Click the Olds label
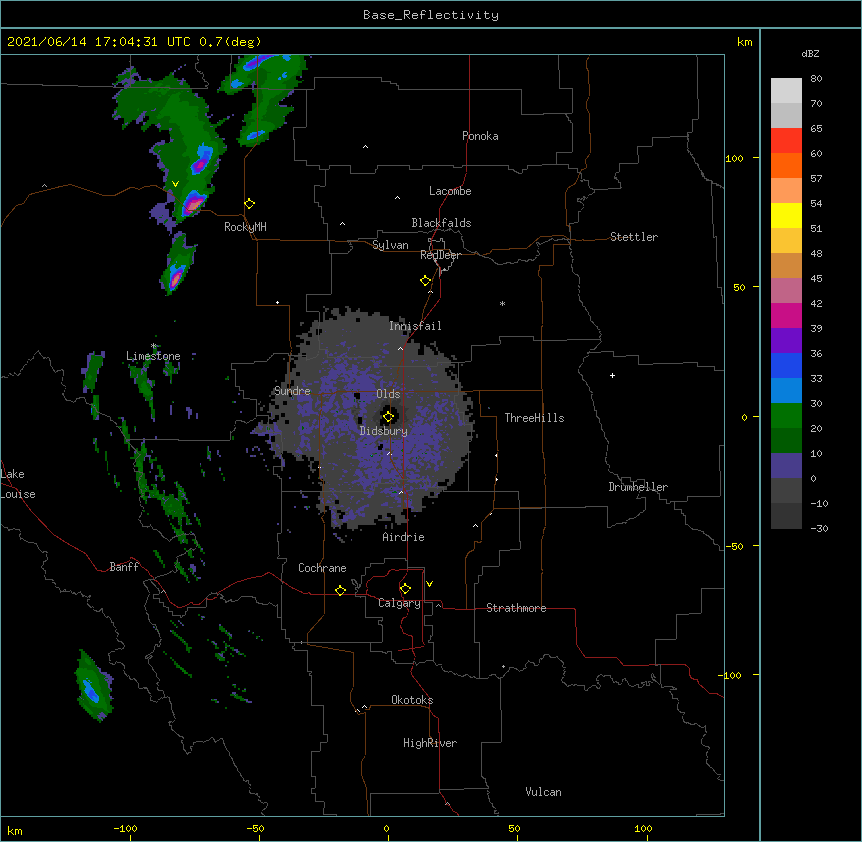The width and height of the screenshot is (862, 842). 388,394
